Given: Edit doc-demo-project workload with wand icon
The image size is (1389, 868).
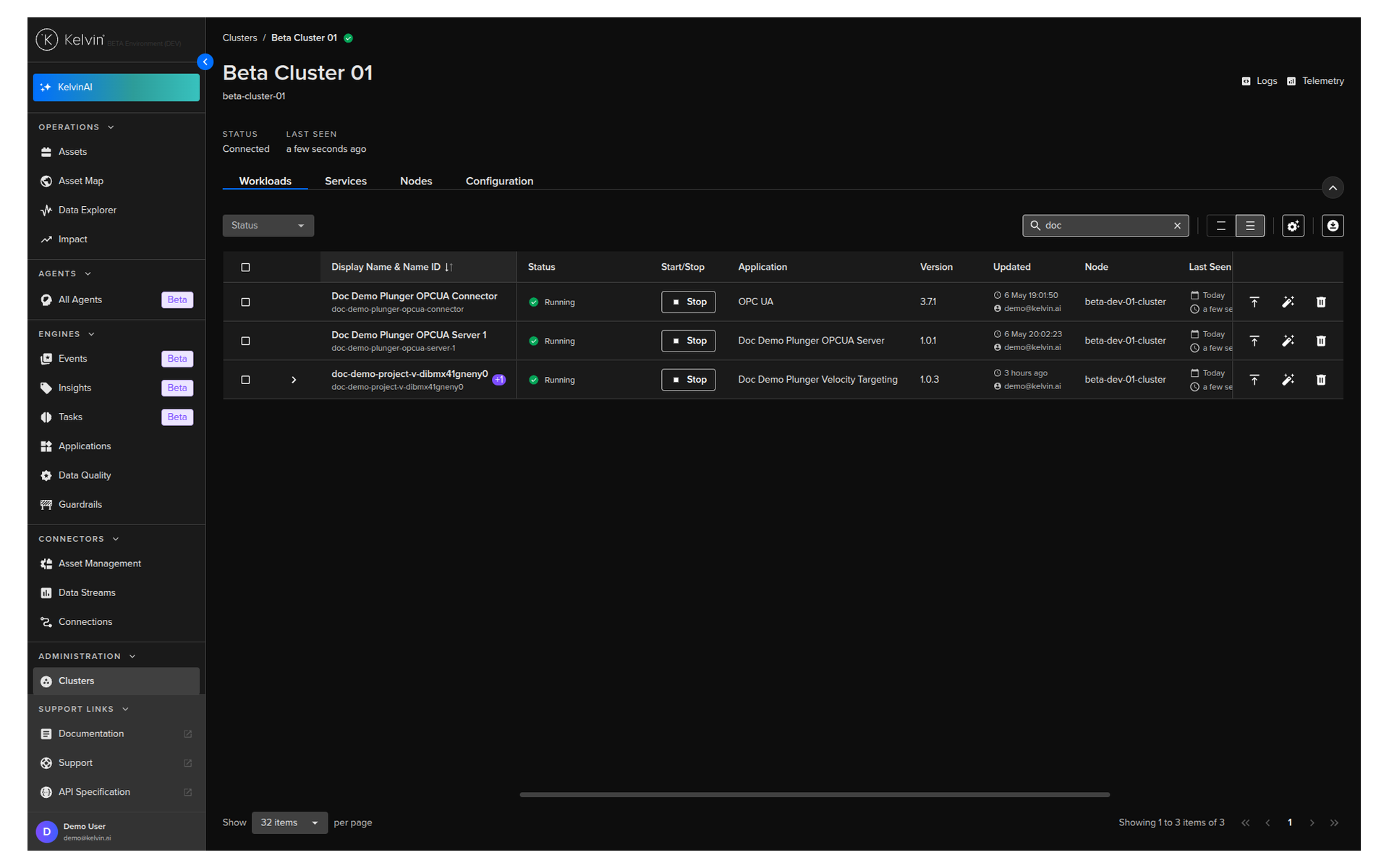Looking at the screenshot, I should [x=1288, y=380].
